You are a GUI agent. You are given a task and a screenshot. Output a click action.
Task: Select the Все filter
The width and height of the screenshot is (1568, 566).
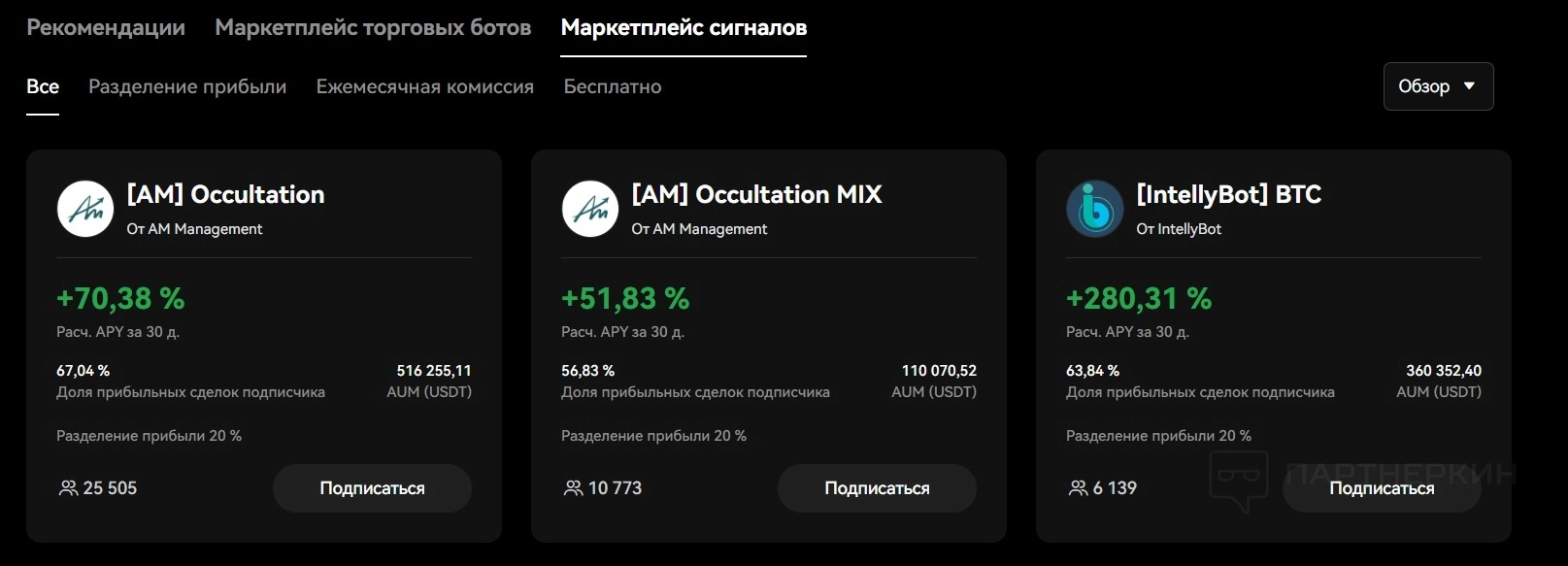[x=43, y=86]
